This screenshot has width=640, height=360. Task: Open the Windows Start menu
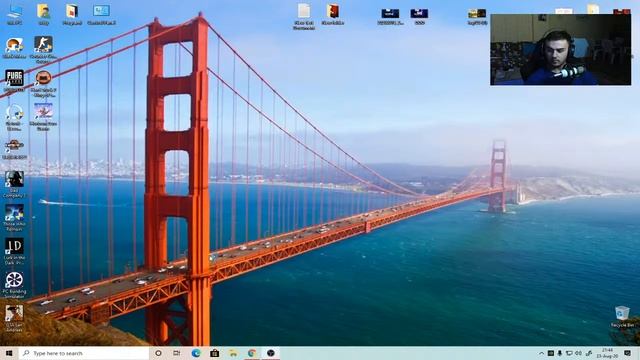coord(9,353)
